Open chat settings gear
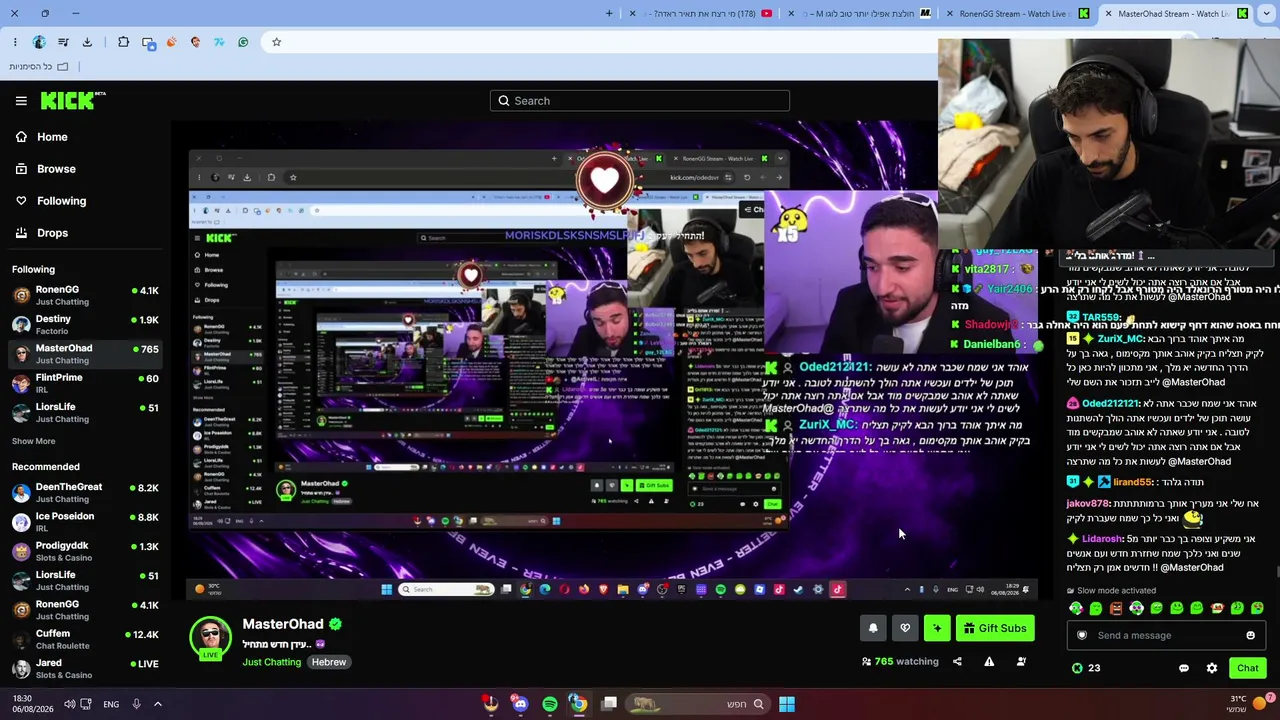The image size is (1280, 720). click(x=1212, y=668)
